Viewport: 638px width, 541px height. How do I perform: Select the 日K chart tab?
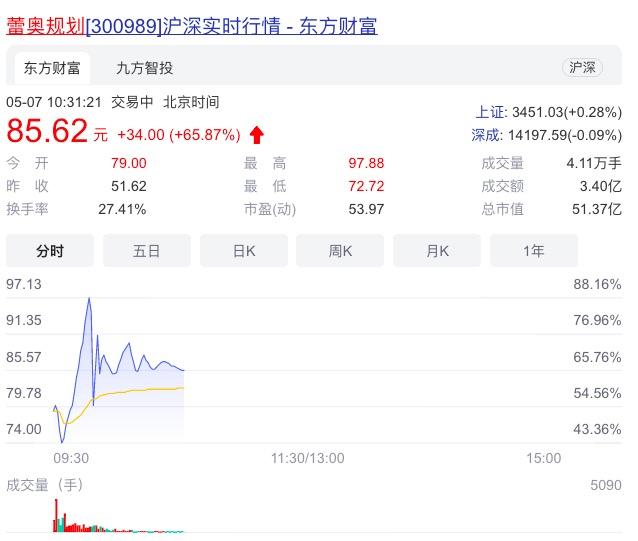(x=244, y=251)
